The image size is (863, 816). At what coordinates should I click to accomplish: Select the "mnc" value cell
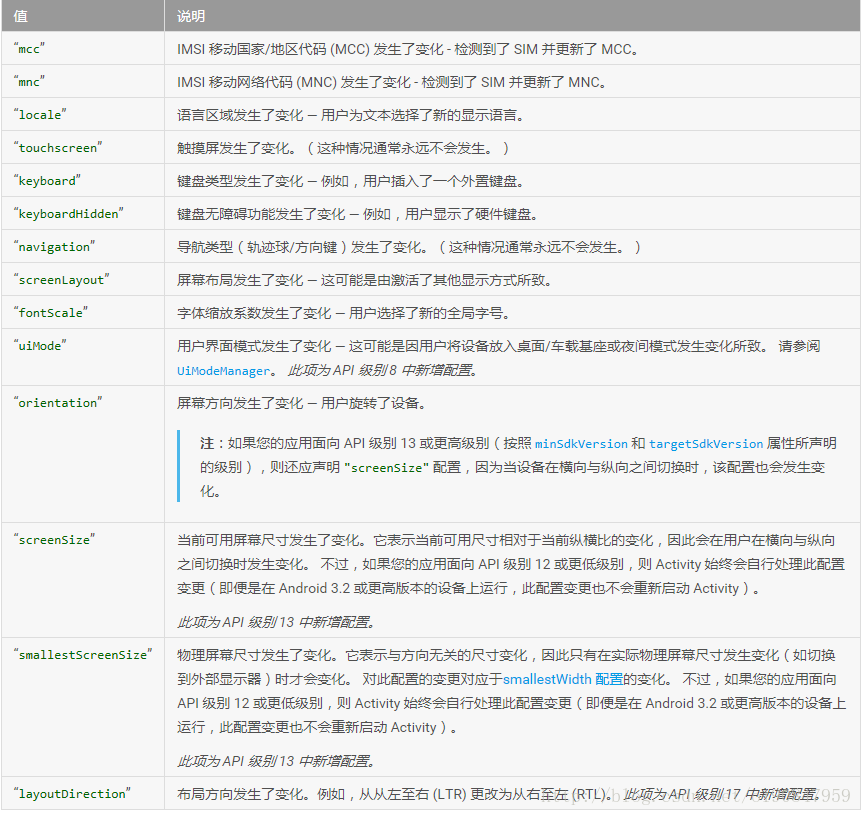30,82
